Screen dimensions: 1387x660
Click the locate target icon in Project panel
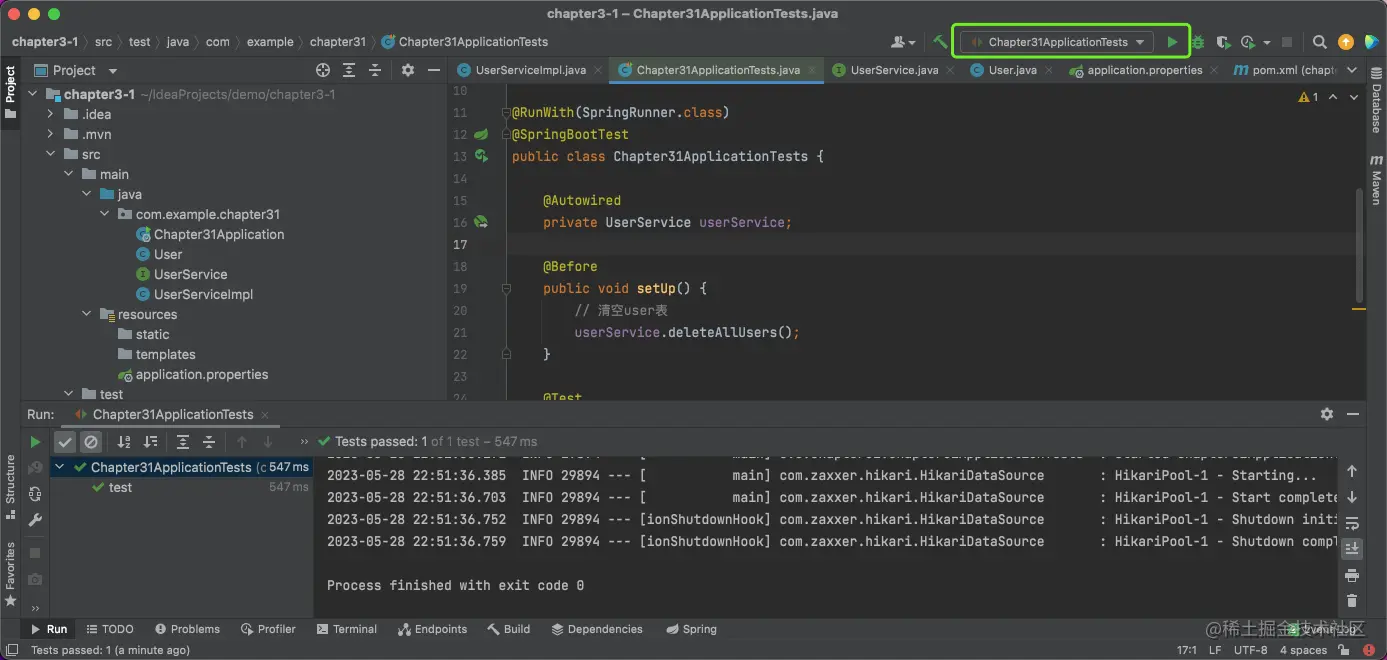point(323,70)
